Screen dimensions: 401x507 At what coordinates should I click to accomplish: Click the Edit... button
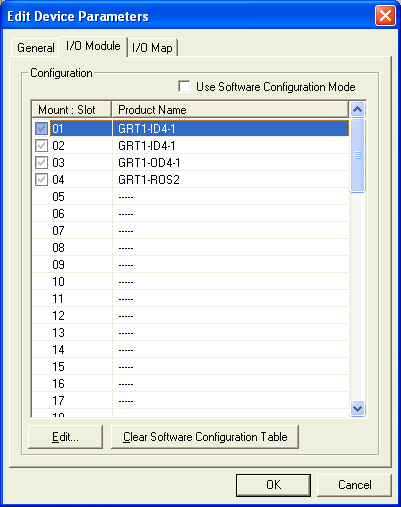(65, 437)
